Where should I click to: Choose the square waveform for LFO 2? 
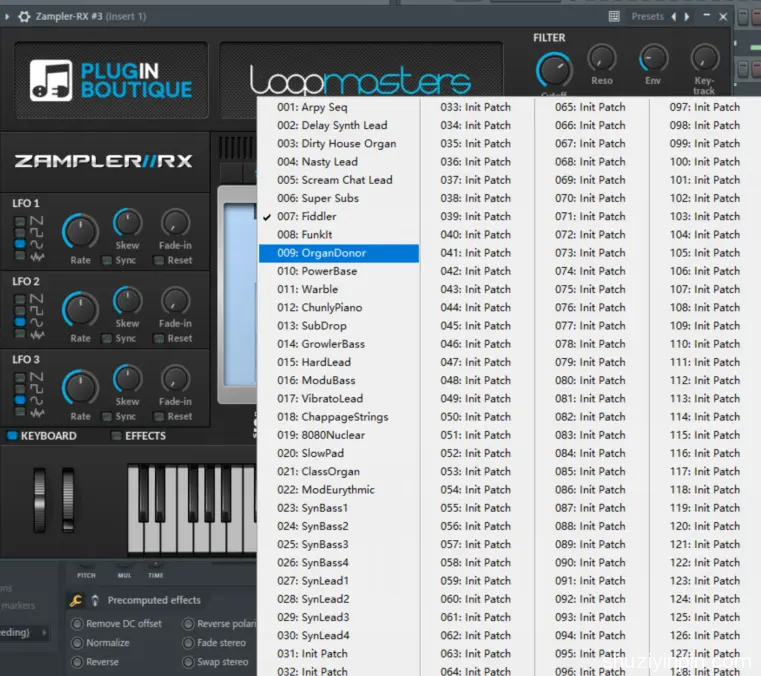click(x=20, y=310)
